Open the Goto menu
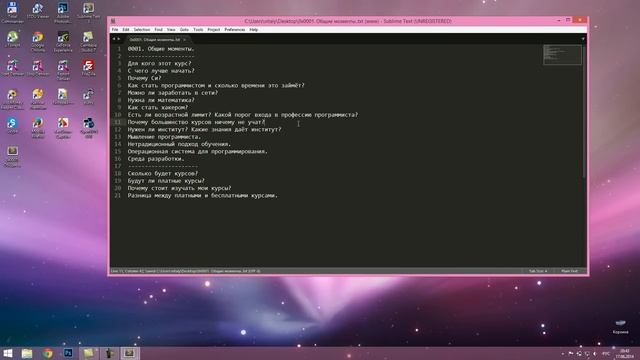Viewport: 640px width, 360px height. pos(184,30)
